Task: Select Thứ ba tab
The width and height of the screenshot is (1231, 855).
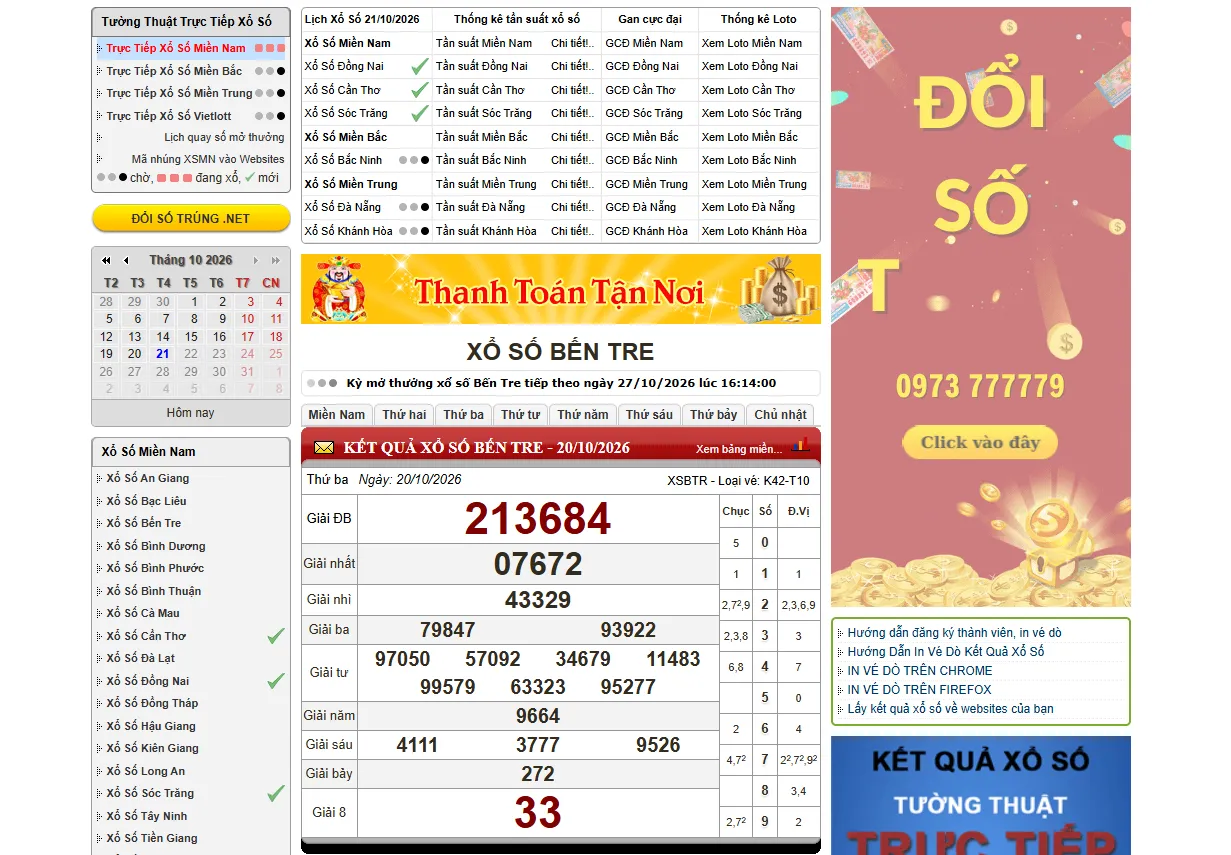Action: tap(463, 415)
